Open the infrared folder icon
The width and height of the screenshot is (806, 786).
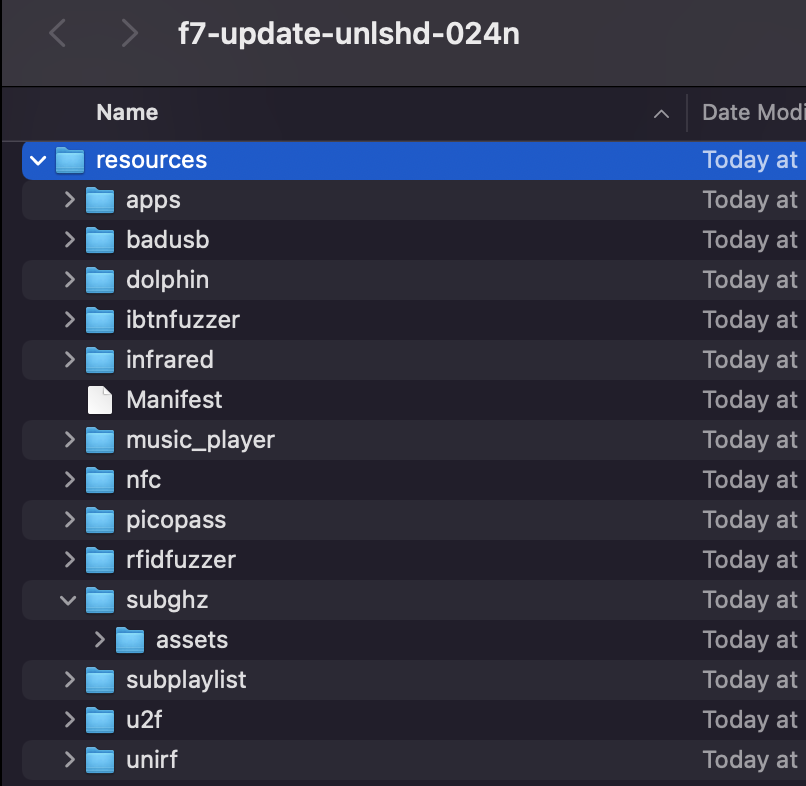coord(101,360)
